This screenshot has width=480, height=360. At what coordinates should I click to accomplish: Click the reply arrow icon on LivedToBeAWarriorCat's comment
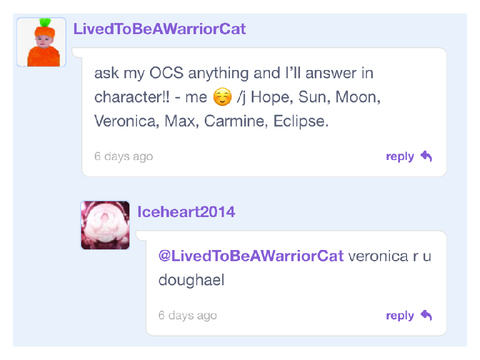point(426,156)
